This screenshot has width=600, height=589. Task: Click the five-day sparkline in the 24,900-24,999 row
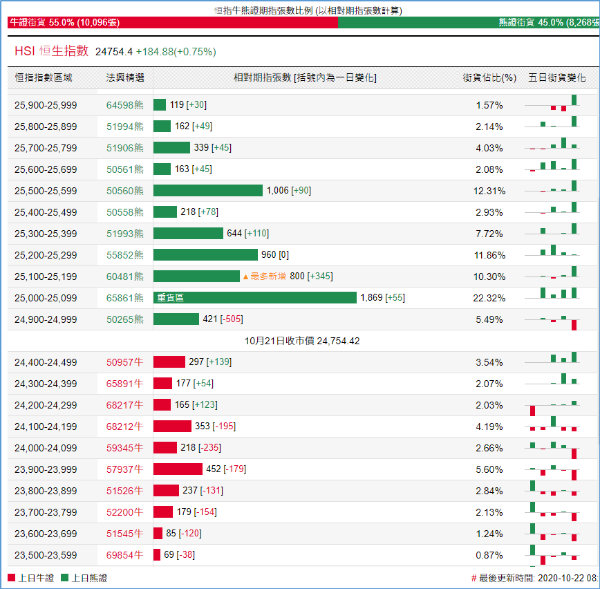(553, 322)
